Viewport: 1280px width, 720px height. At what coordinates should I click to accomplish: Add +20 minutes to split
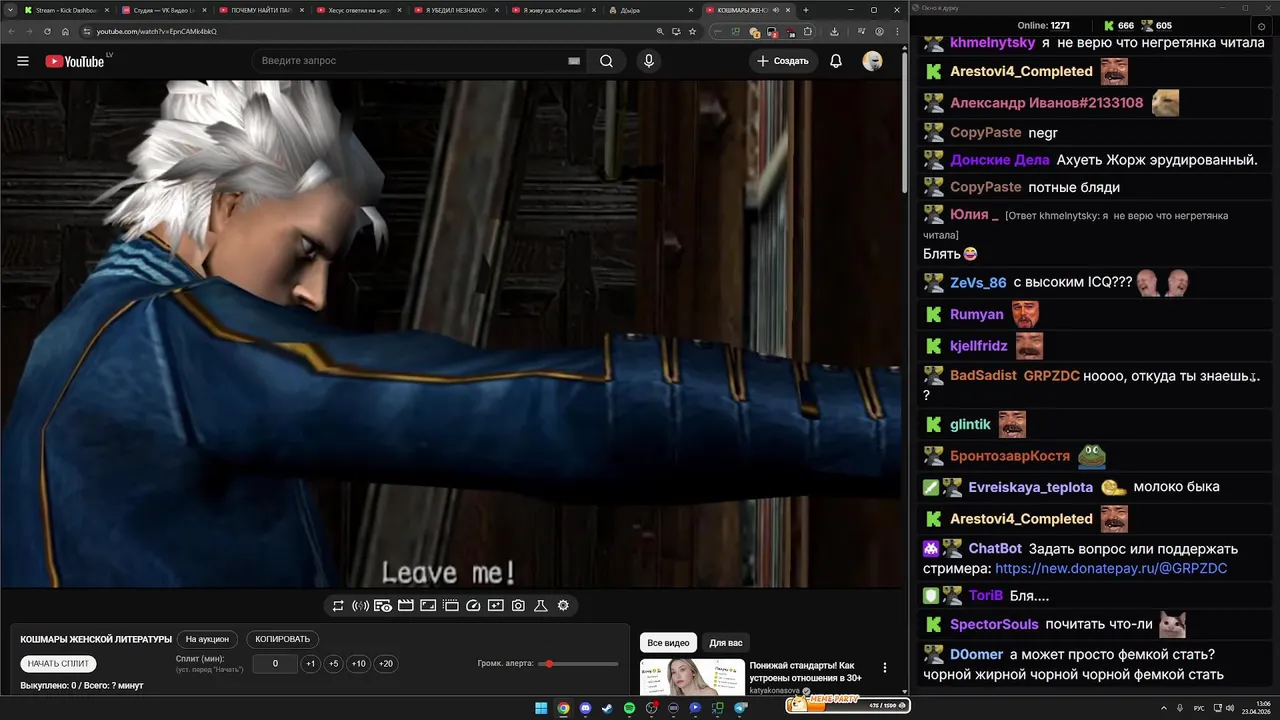pos(385,664)
